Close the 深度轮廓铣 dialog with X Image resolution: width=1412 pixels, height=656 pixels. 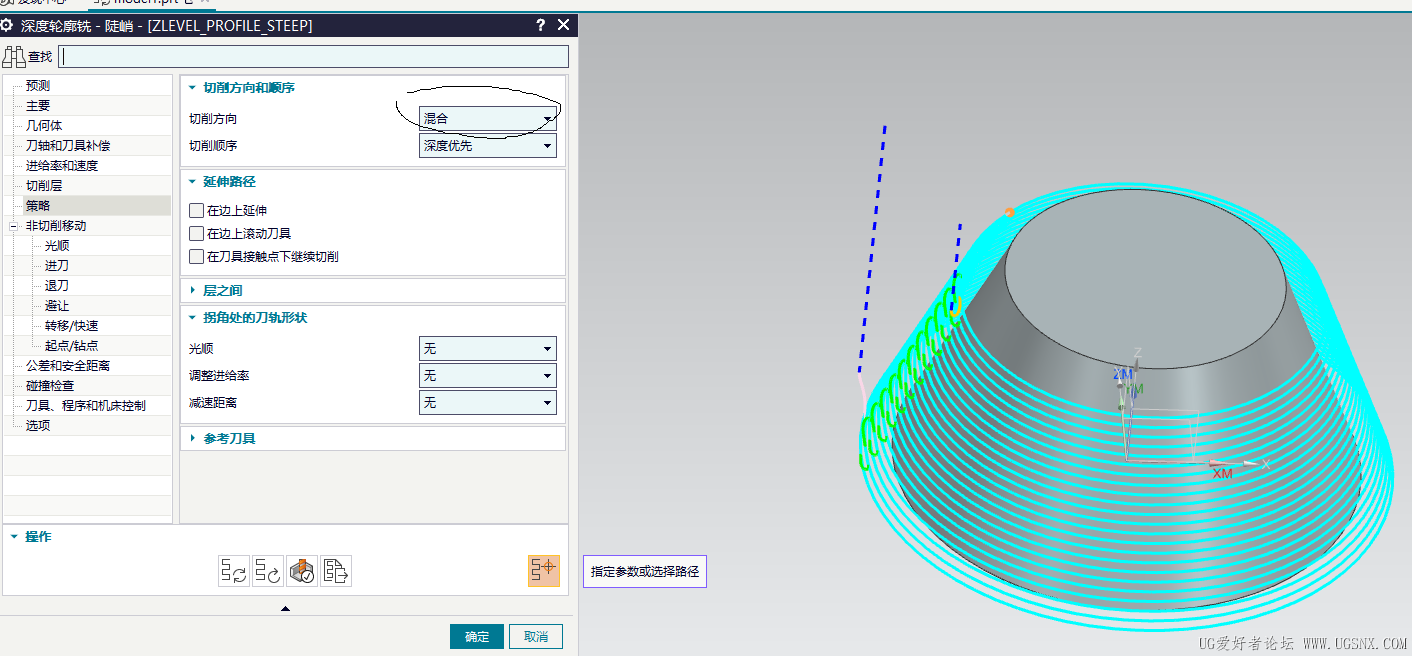click(x=564, y=25)
